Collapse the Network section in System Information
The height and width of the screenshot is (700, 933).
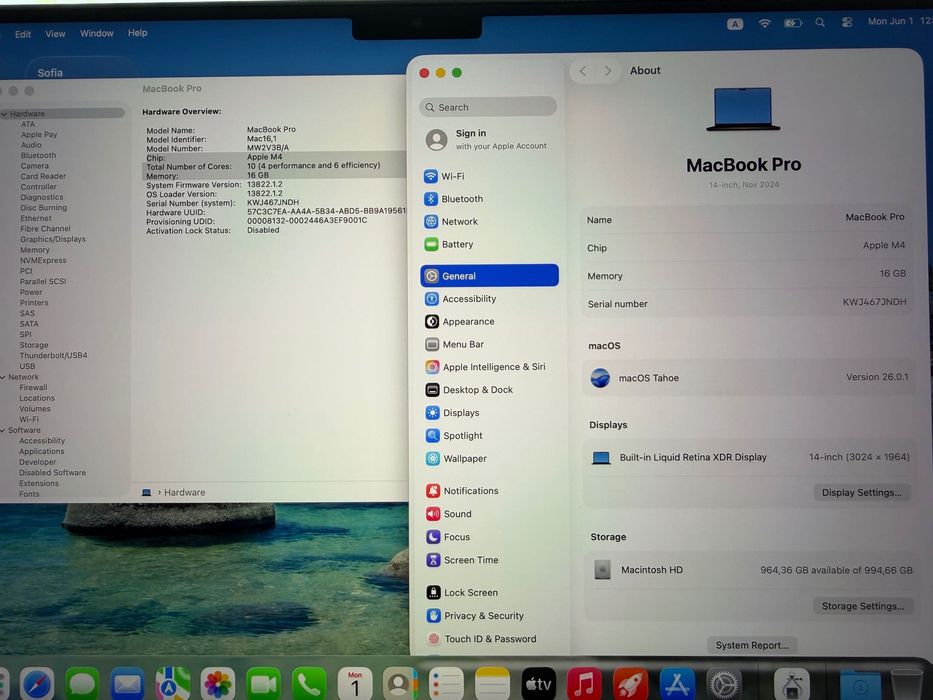point(4,377)
